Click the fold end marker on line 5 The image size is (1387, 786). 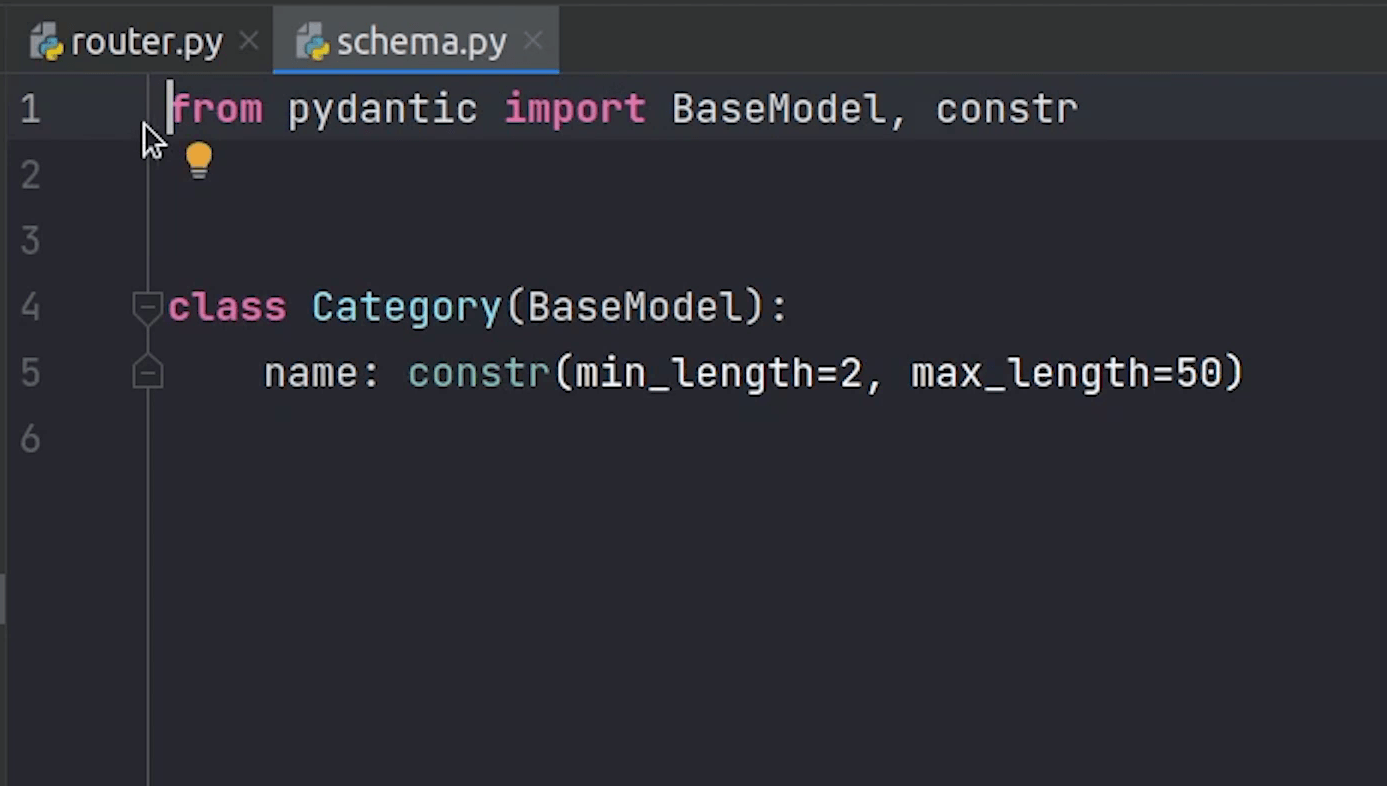pyautogui.click(x=147, y=373)
